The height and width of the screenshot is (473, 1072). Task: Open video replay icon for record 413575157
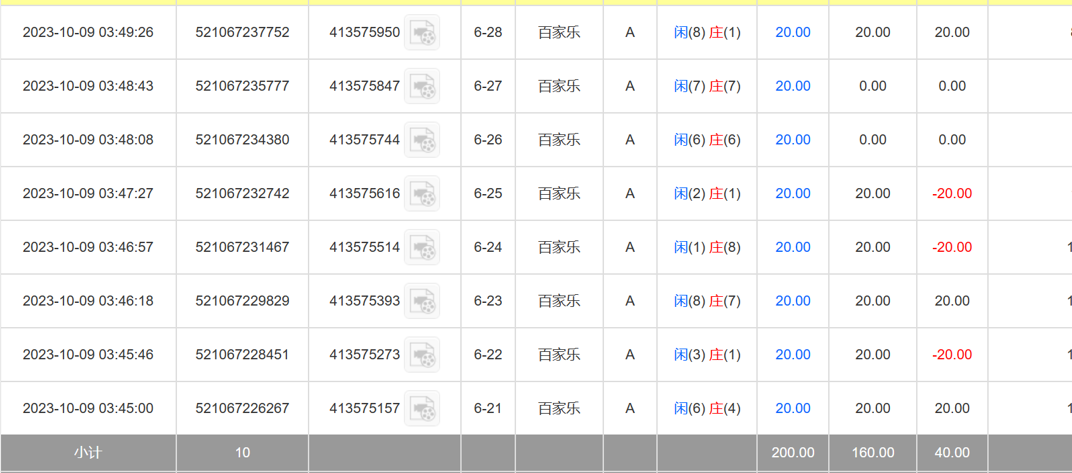point(422,408)
